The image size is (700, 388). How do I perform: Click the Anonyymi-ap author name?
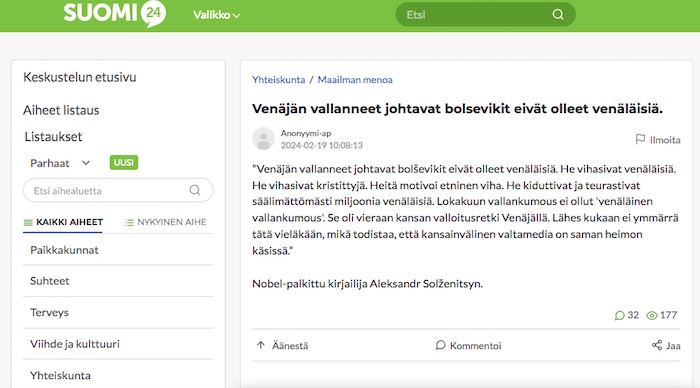point(306,133)
